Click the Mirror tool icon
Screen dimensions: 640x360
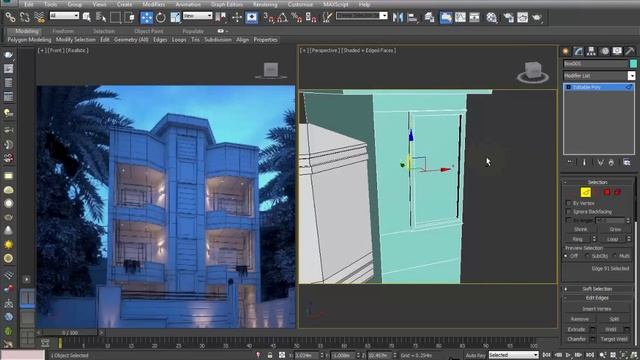tap(398, 17)
